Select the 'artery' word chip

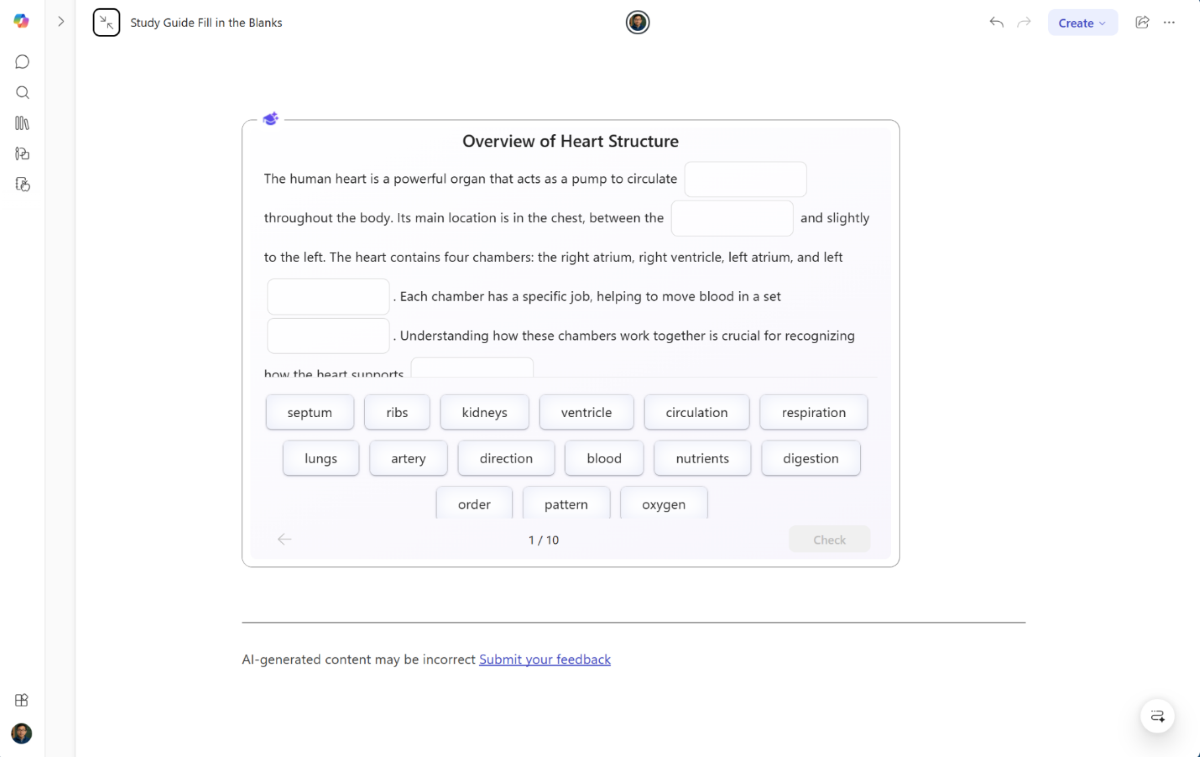408,458
